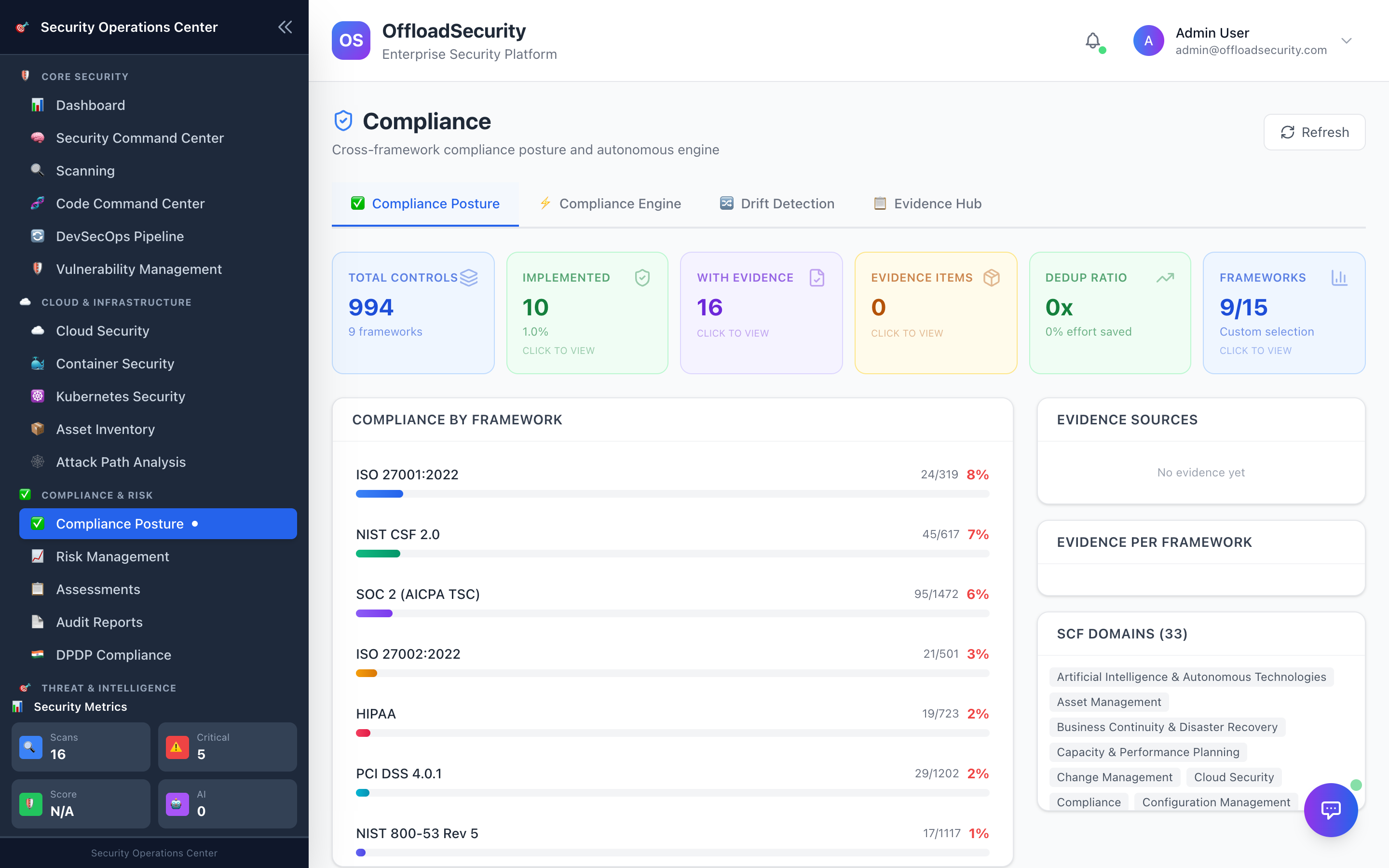1389x868 pixels.
Task: Collapse the Core Security section header
Action: click(85, 76)
